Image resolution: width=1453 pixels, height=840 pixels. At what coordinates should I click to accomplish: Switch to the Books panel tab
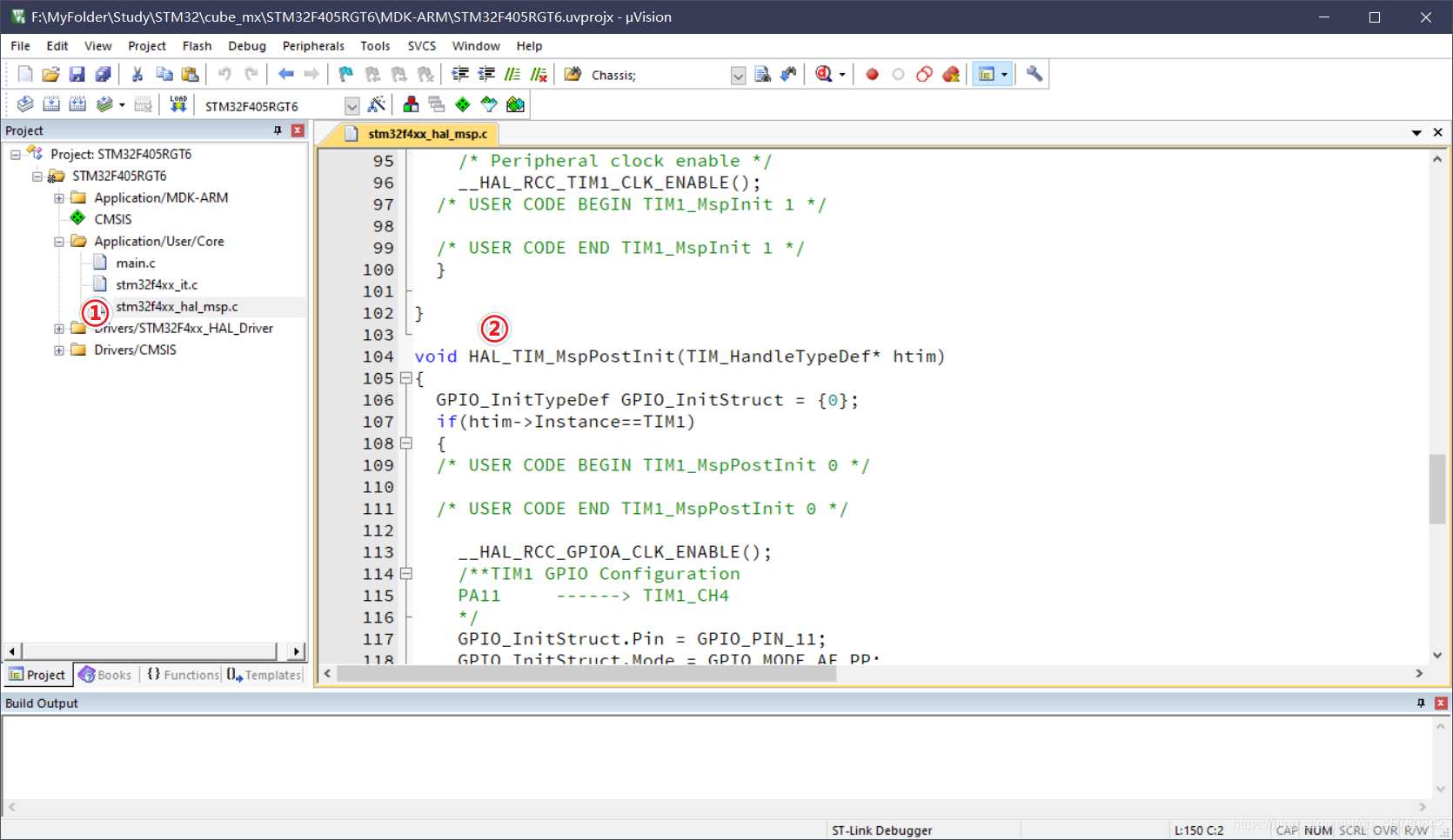105,675
